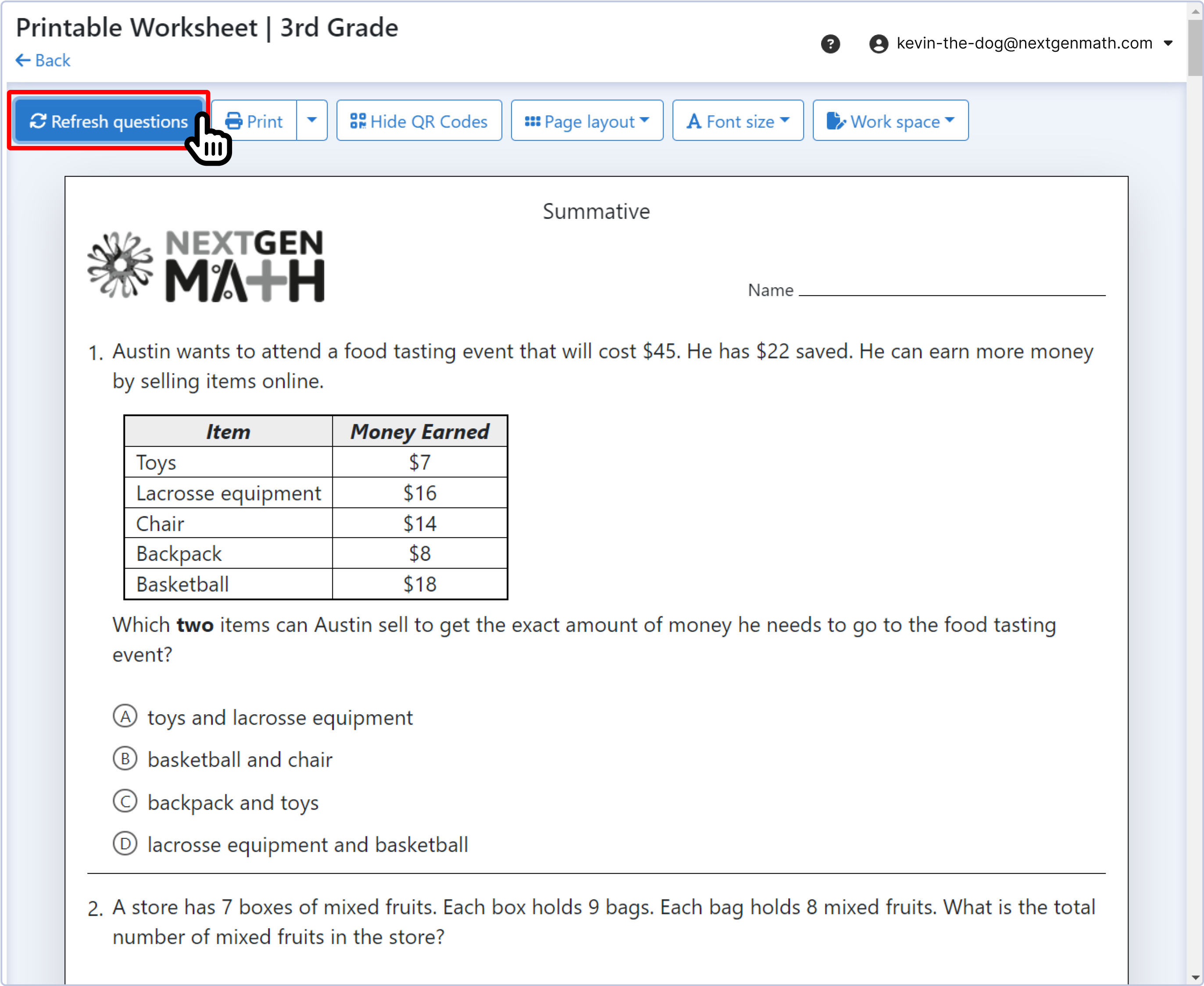The width and height of the screenshot is (1204, 986).
Task: Click the '$7' table value
Action: pos(420,463)
